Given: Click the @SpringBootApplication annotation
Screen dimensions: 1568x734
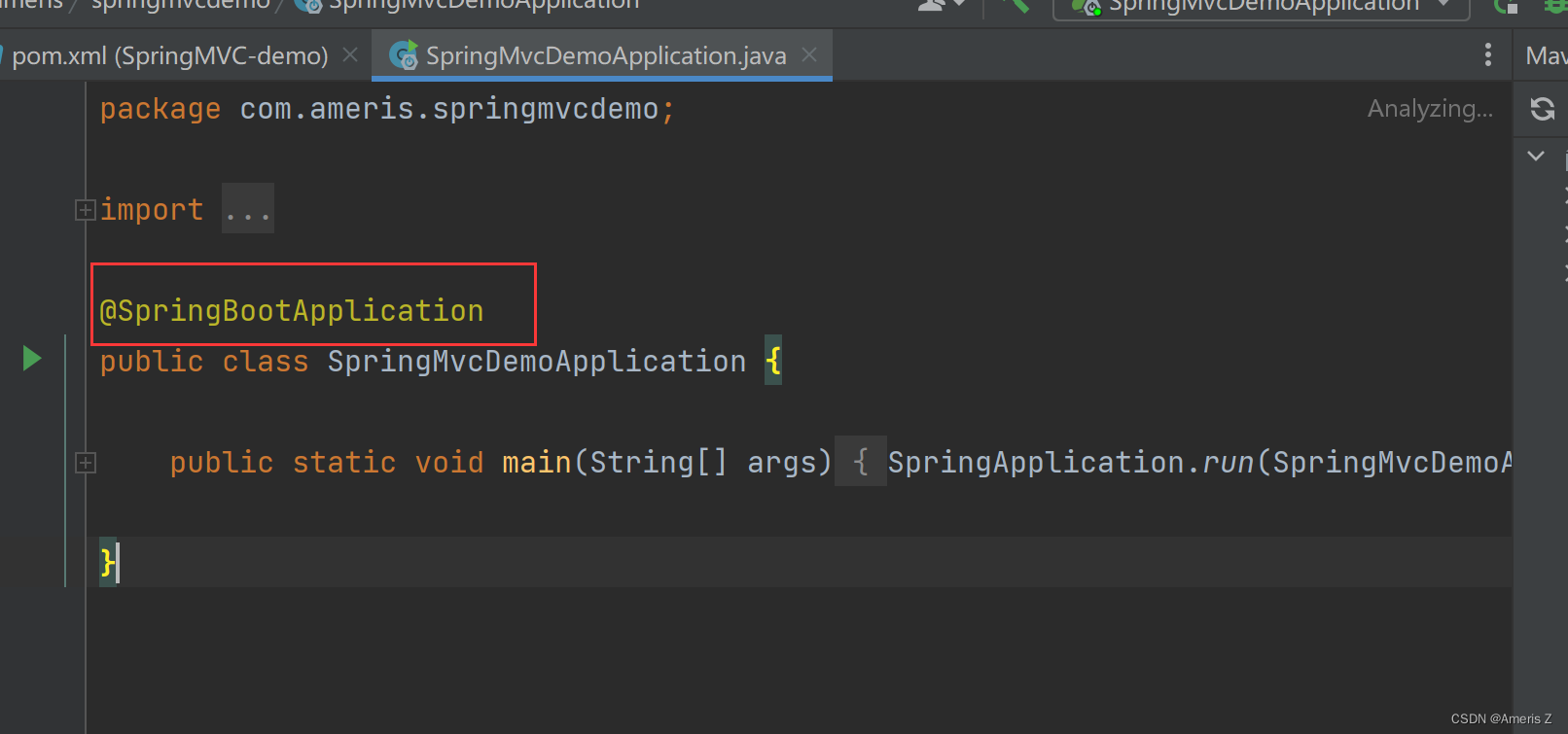Looking at the screenshot, I should (x=292, y=311).
